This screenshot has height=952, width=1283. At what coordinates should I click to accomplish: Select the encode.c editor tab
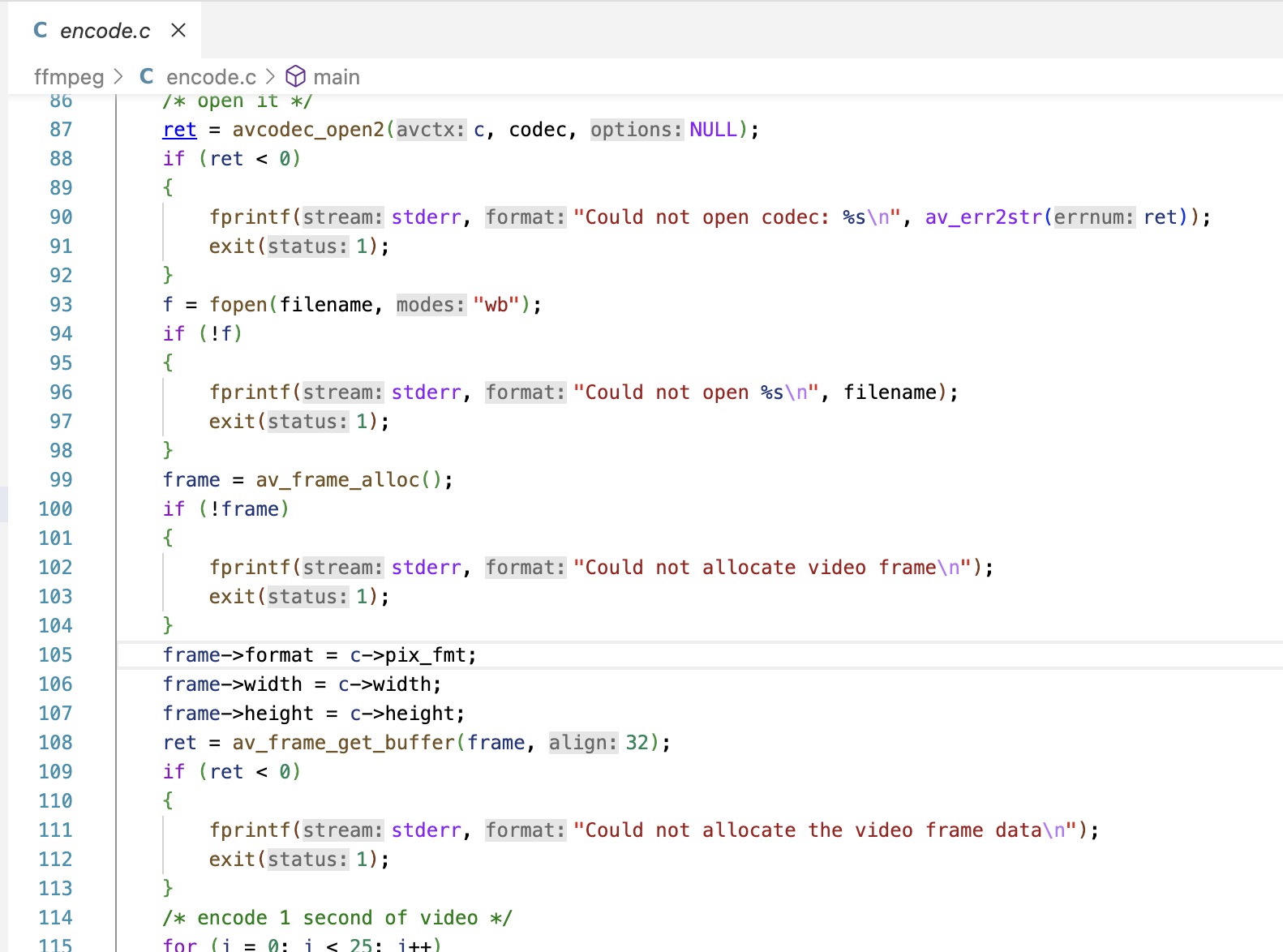[105, 31]
